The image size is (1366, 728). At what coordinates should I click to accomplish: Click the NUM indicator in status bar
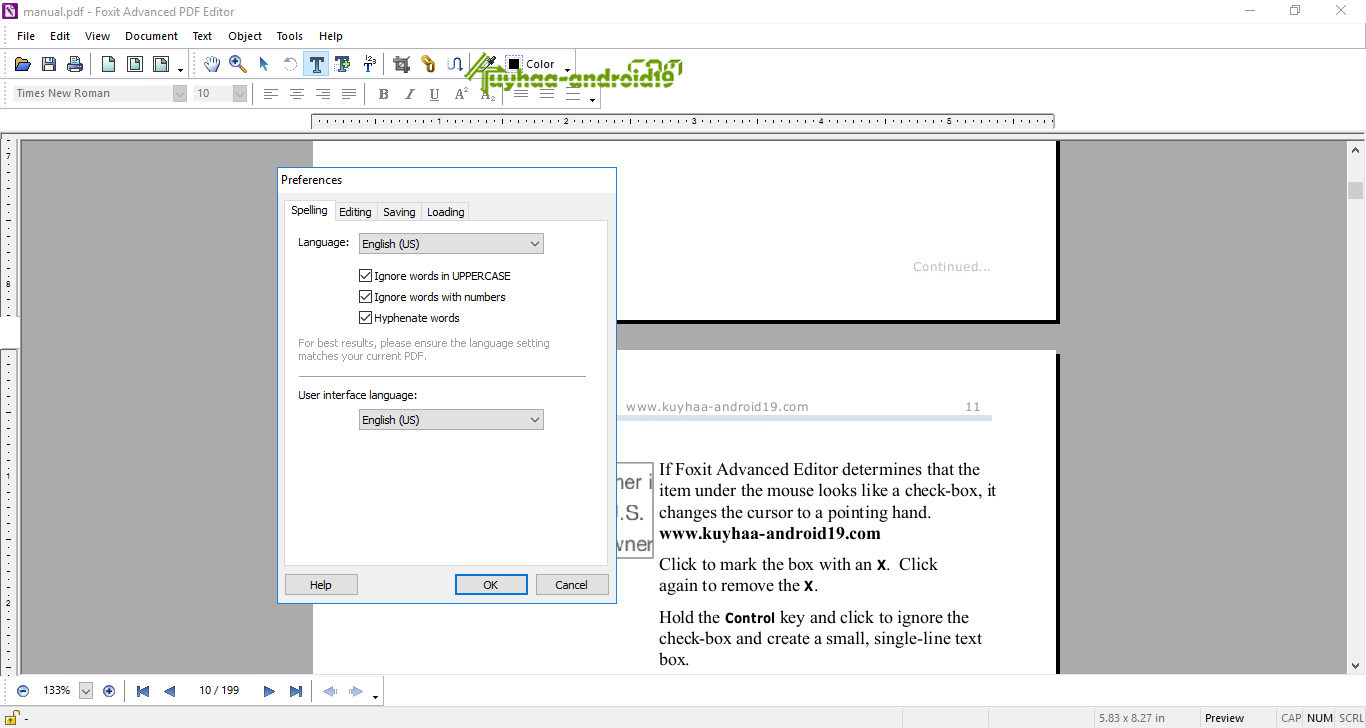tap(1320, 718)
